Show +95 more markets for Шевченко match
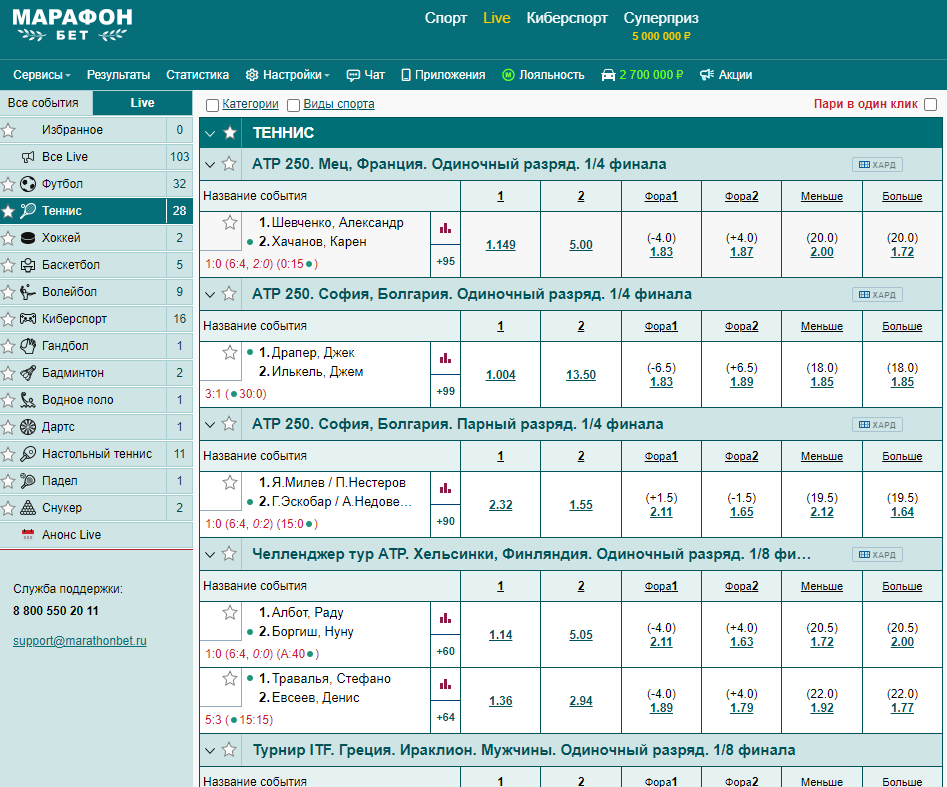 (446, 262)
